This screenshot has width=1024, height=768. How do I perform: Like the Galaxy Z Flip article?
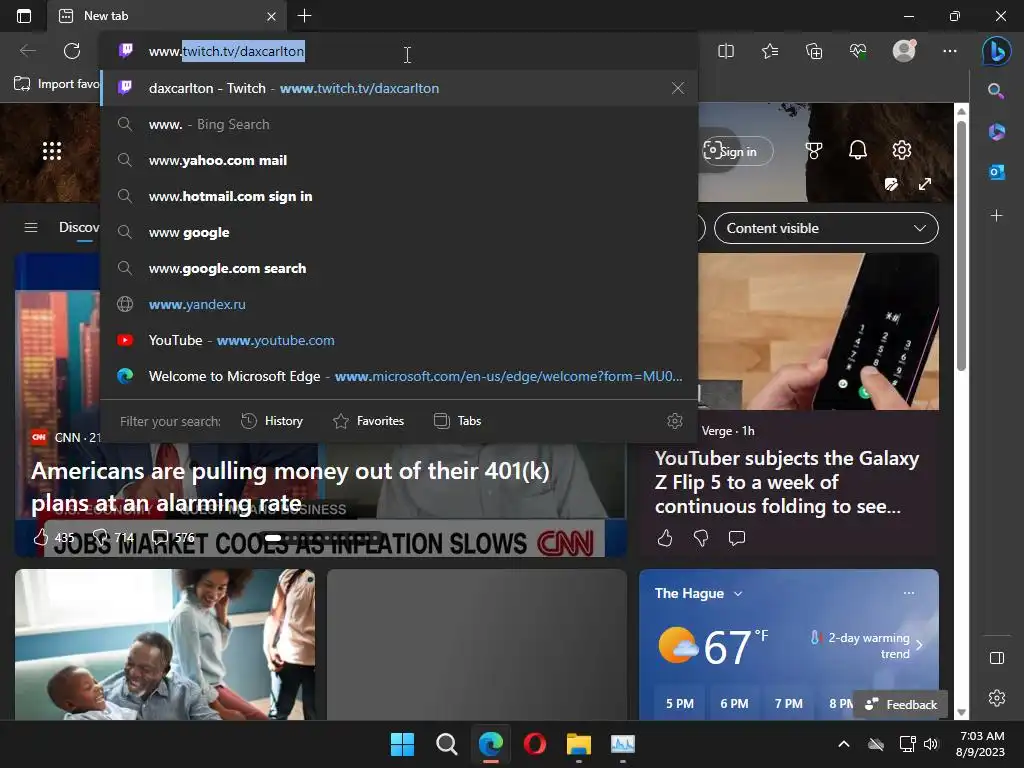665,538
